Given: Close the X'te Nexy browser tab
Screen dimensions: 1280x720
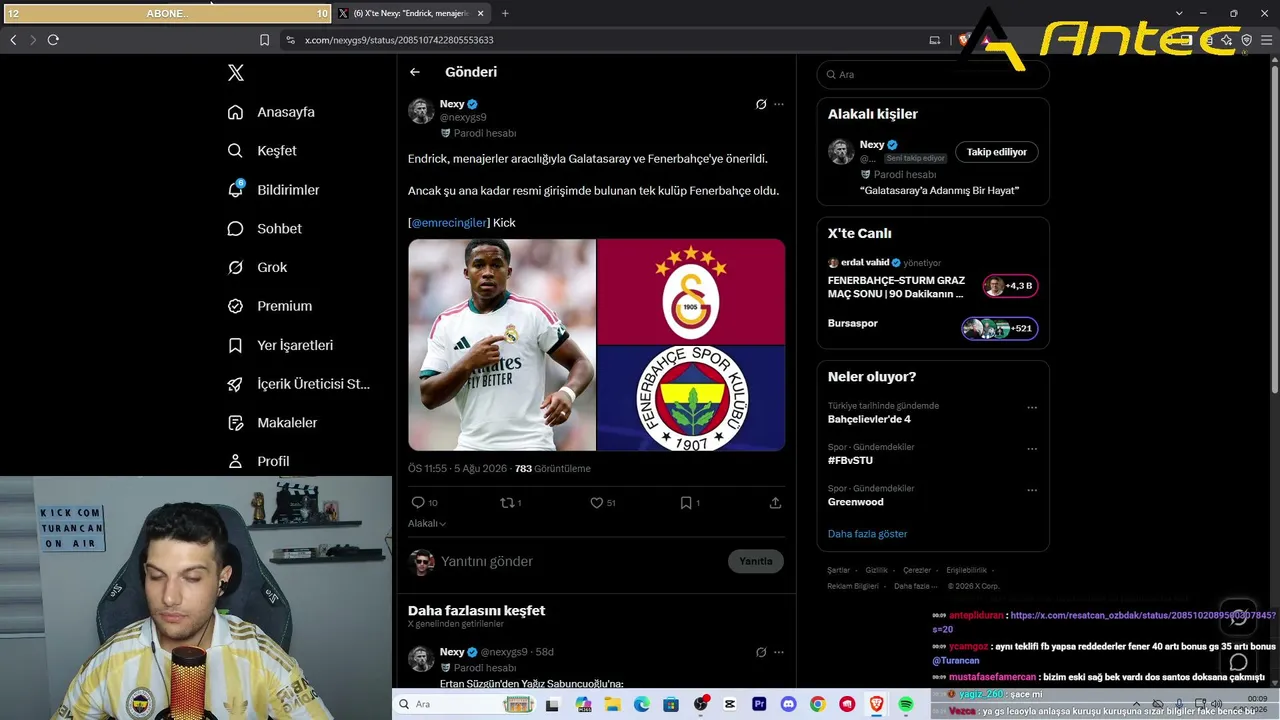Looking at the screenshot, I should [x=481, y=13].
